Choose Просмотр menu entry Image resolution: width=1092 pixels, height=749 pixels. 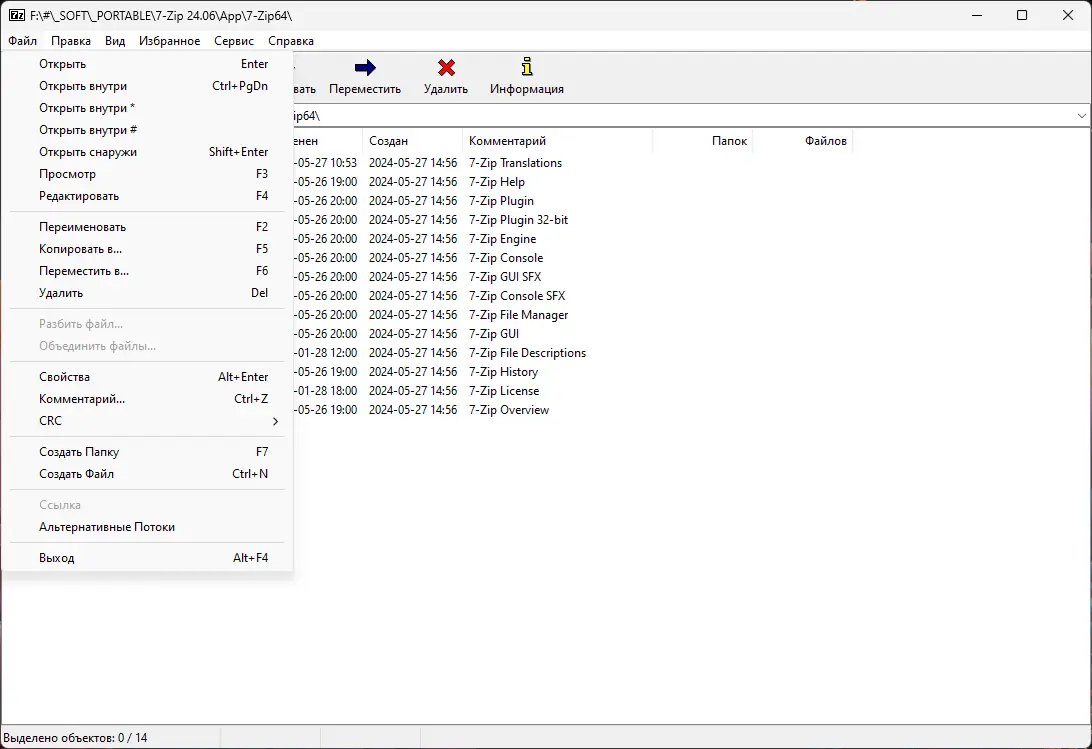(x=148, y=174)
